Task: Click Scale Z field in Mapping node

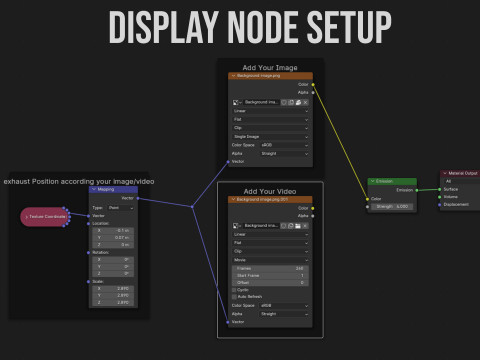Action: [x=113, y=303]
